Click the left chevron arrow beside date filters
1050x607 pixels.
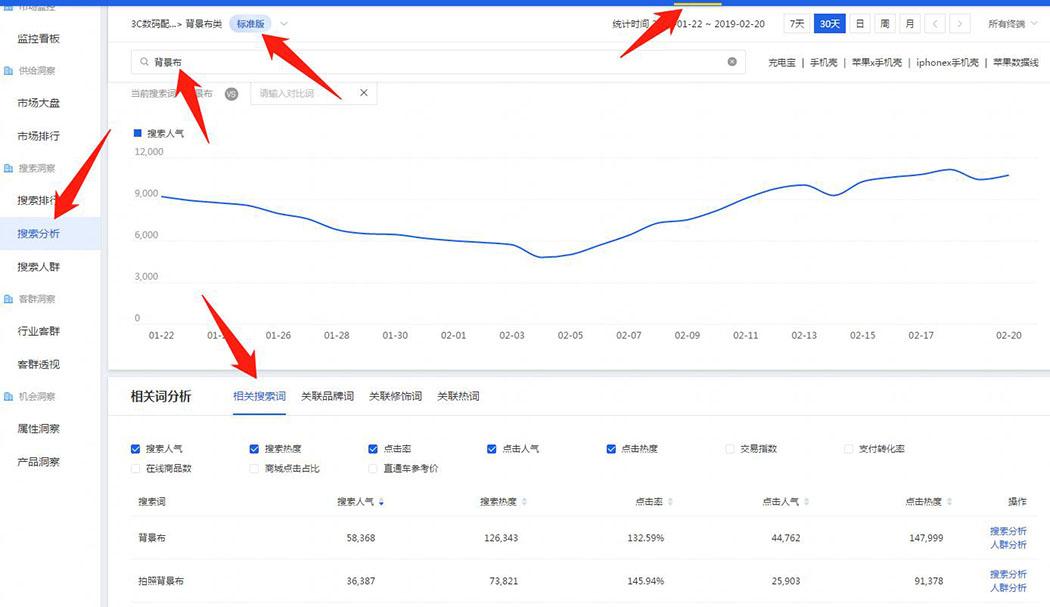[934, 22]
